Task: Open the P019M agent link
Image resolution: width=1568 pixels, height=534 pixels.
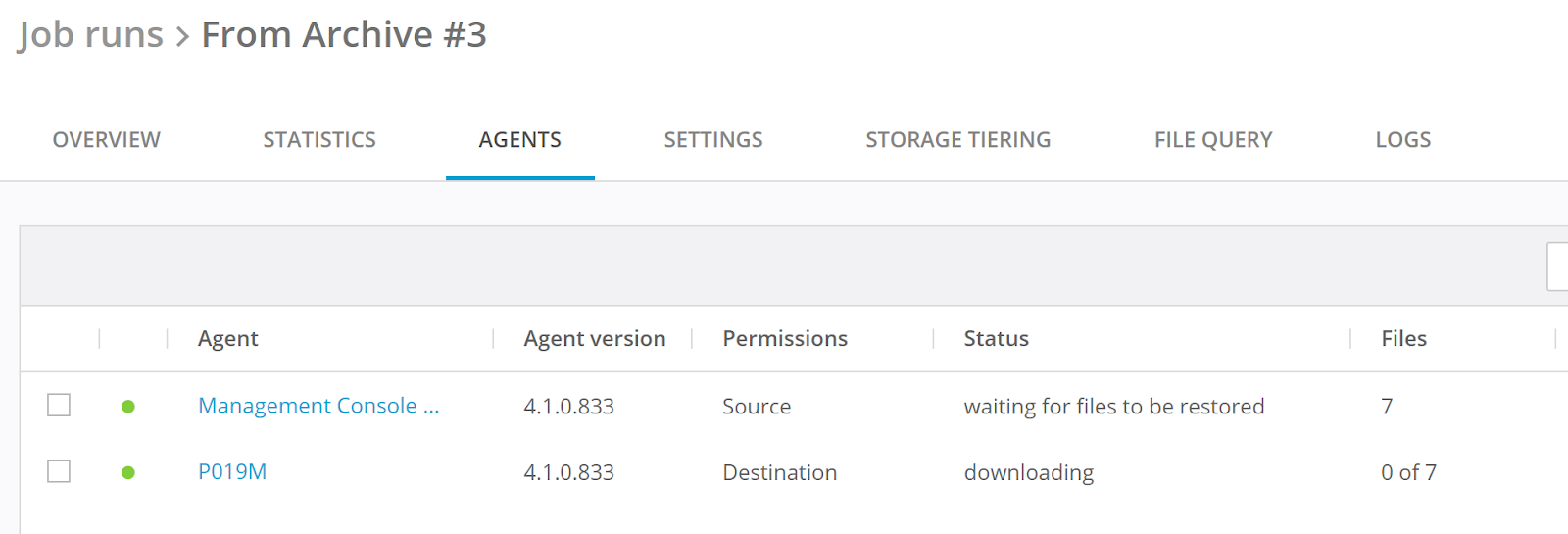Action: 232,472
